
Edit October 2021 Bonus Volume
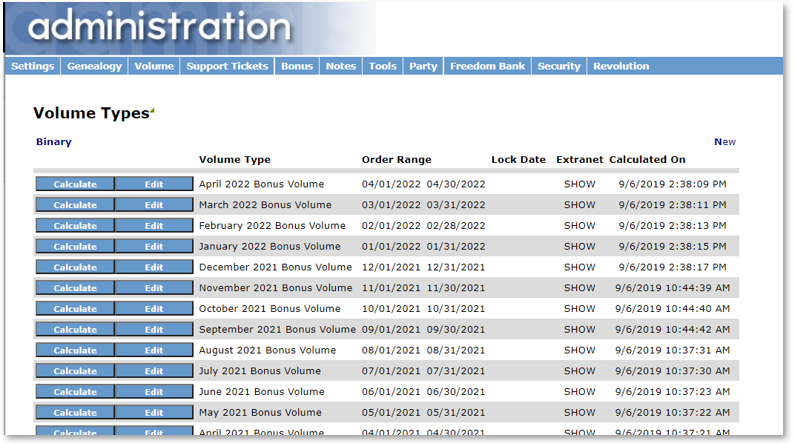(x=154, y=309)
